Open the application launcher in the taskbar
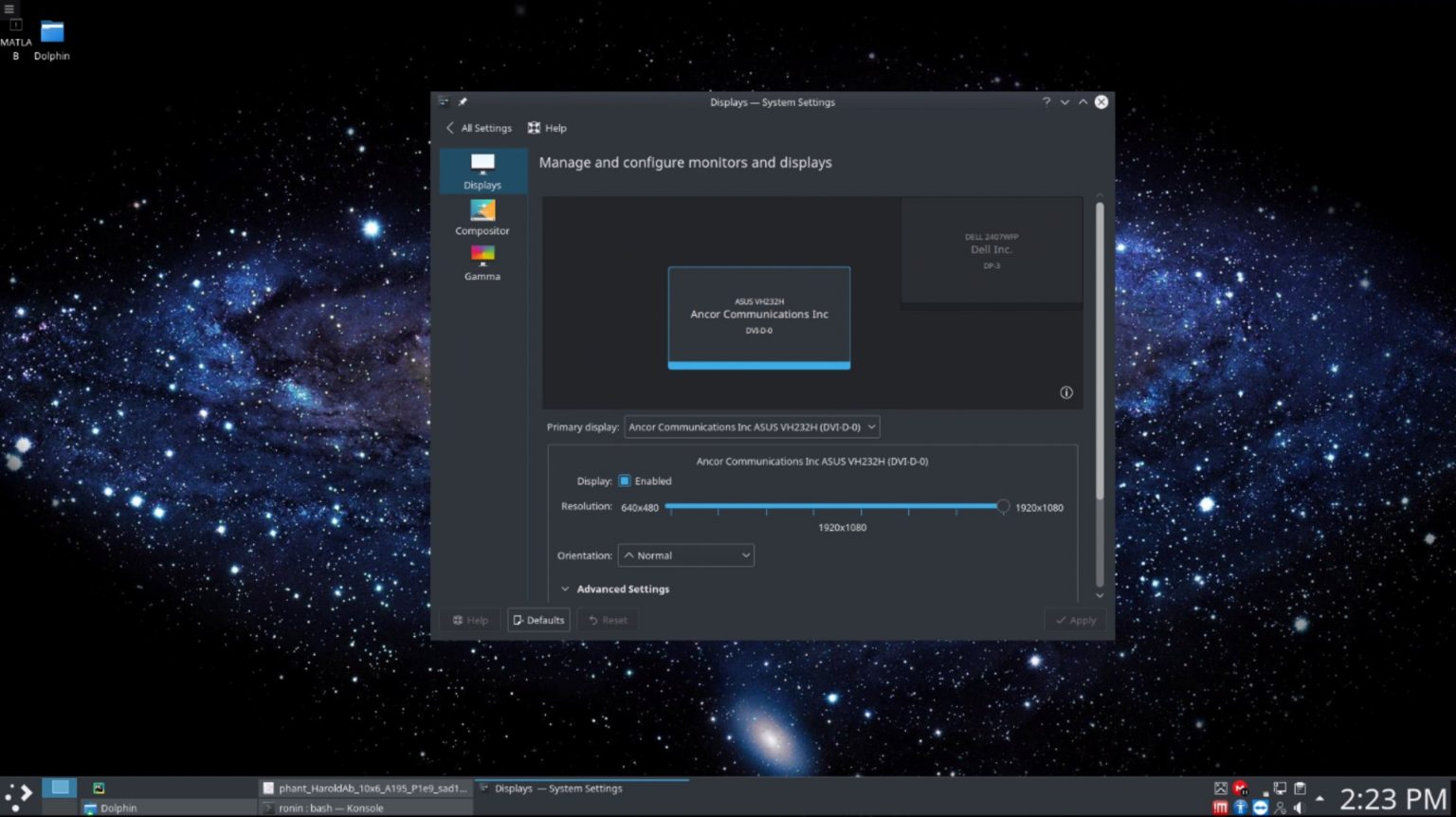Image resolution: width=1456 pixels, height=817 pixels. pos(19,797)
